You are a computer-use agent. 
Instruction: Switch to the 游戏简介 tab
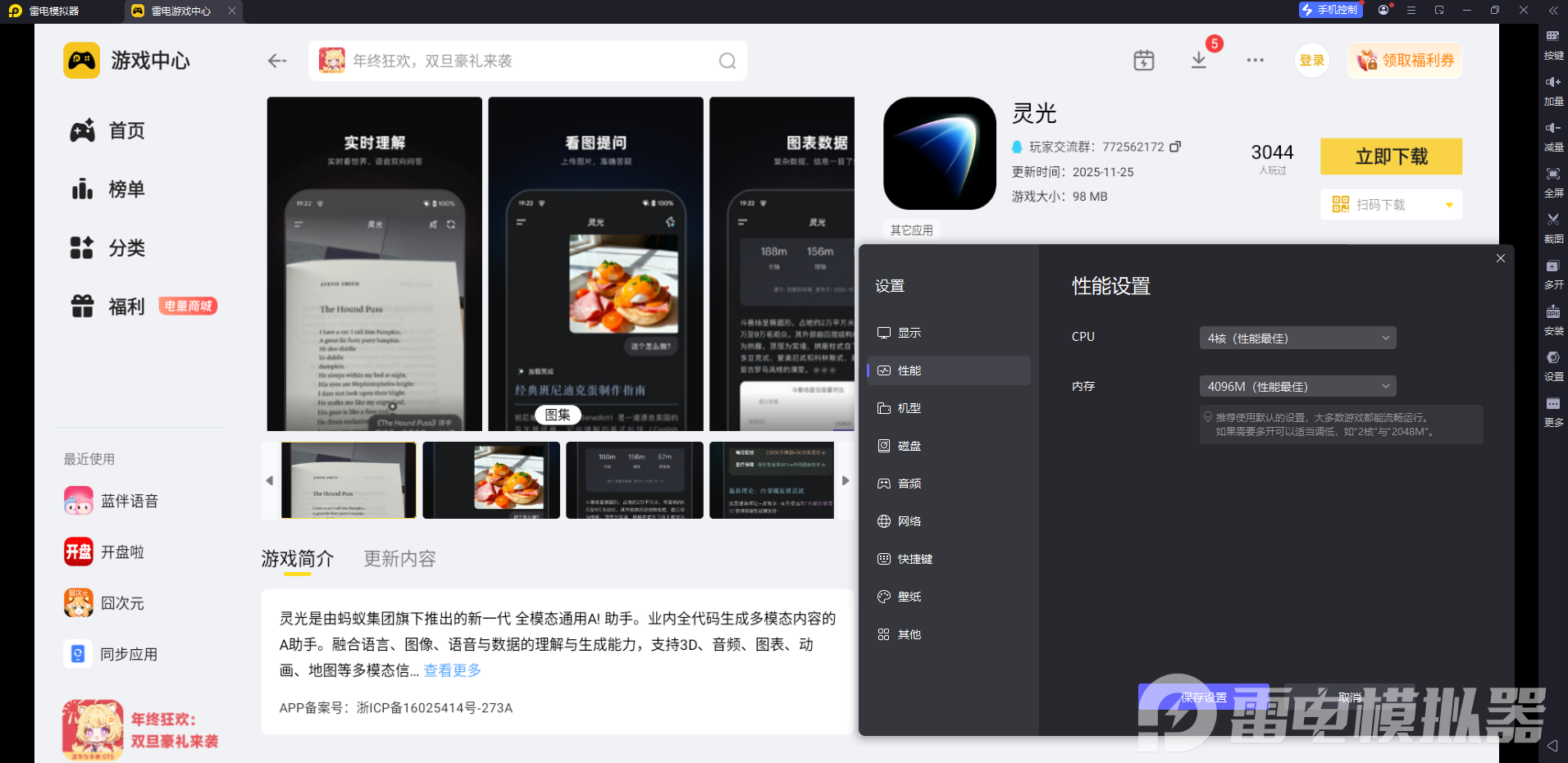298,559
